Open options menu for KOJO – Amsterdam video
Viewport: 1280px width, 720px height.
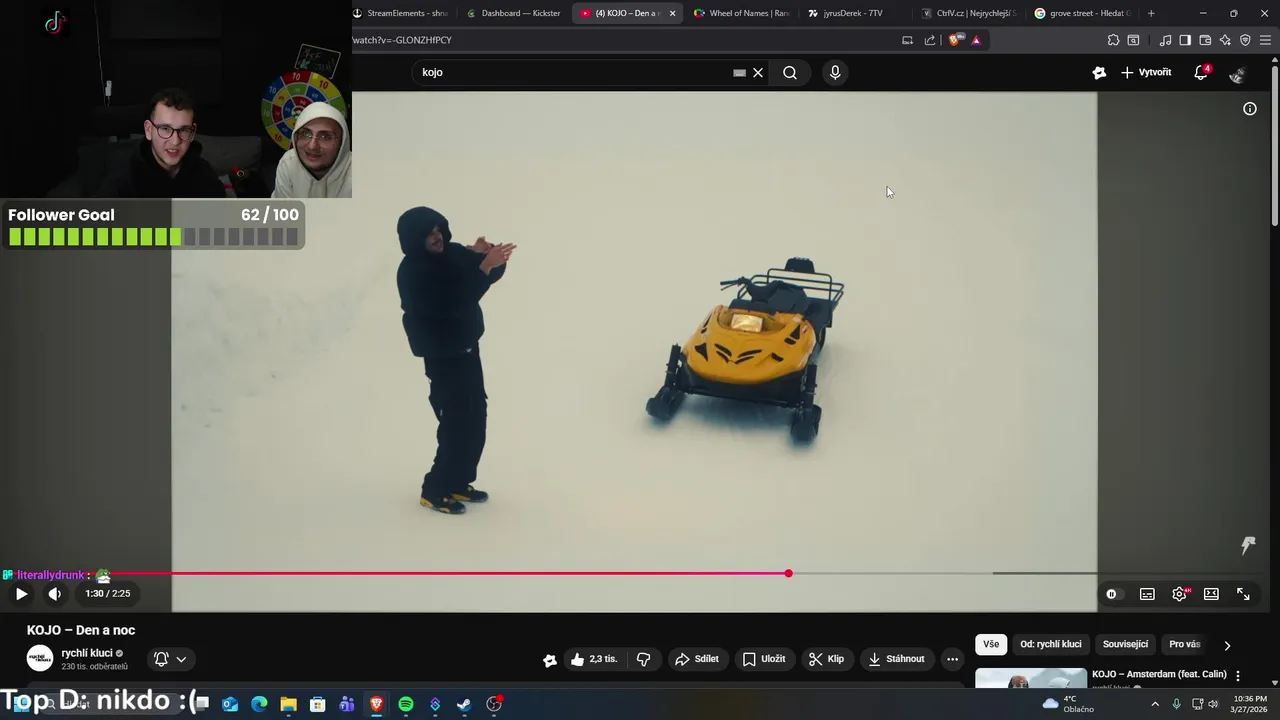tap(1238, 676)
